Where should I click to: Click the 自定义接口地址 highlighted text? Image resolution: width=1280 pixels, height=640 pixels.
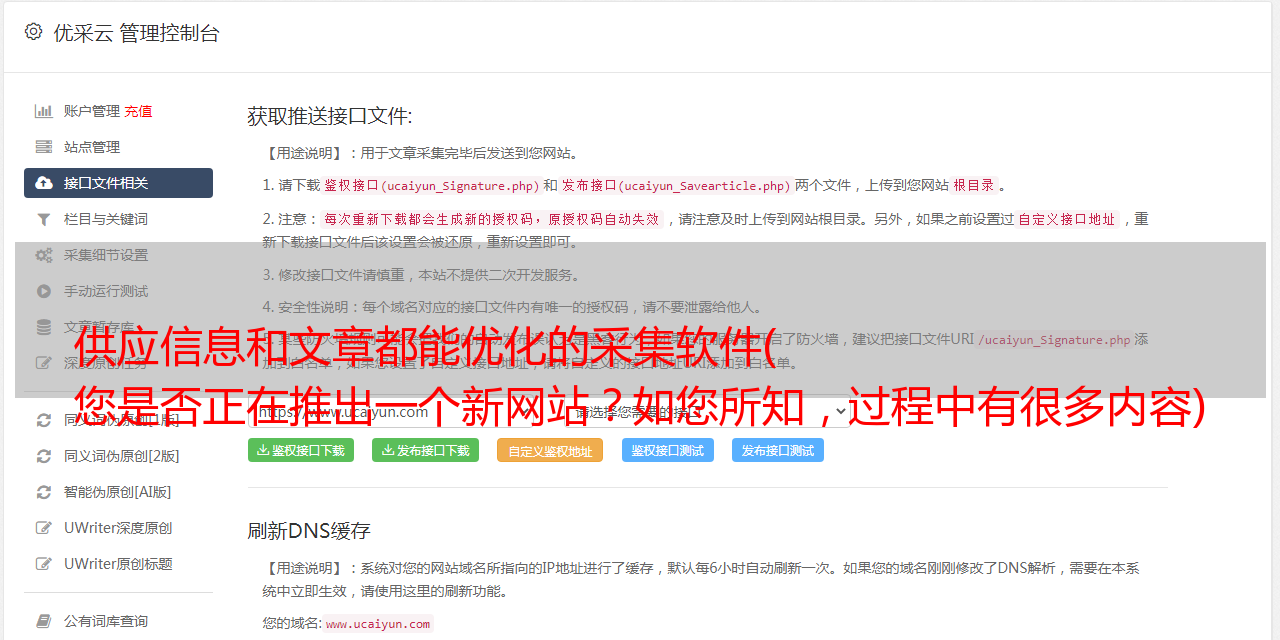coord(1067,219)
